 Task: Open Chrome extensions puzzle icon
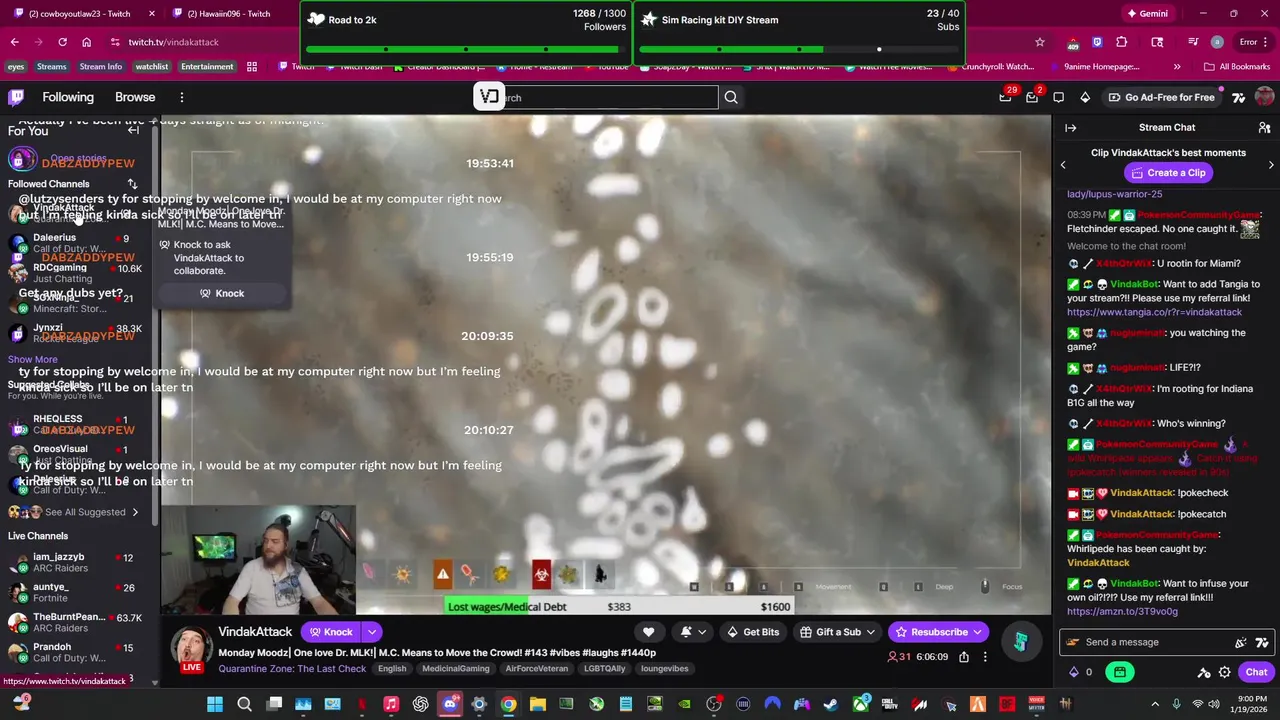point(1121,42)
